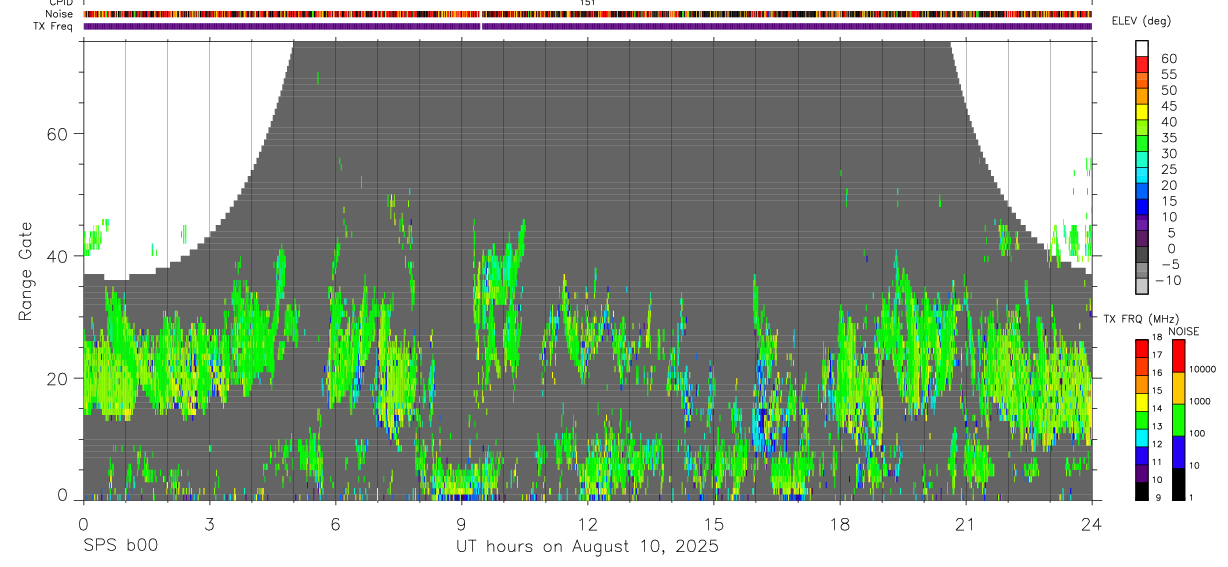This screenshot has height=567, width=1228.
Task: Click the 'TX Freq' strip row label
Action: pyautogui.click(x=55, y=25)
